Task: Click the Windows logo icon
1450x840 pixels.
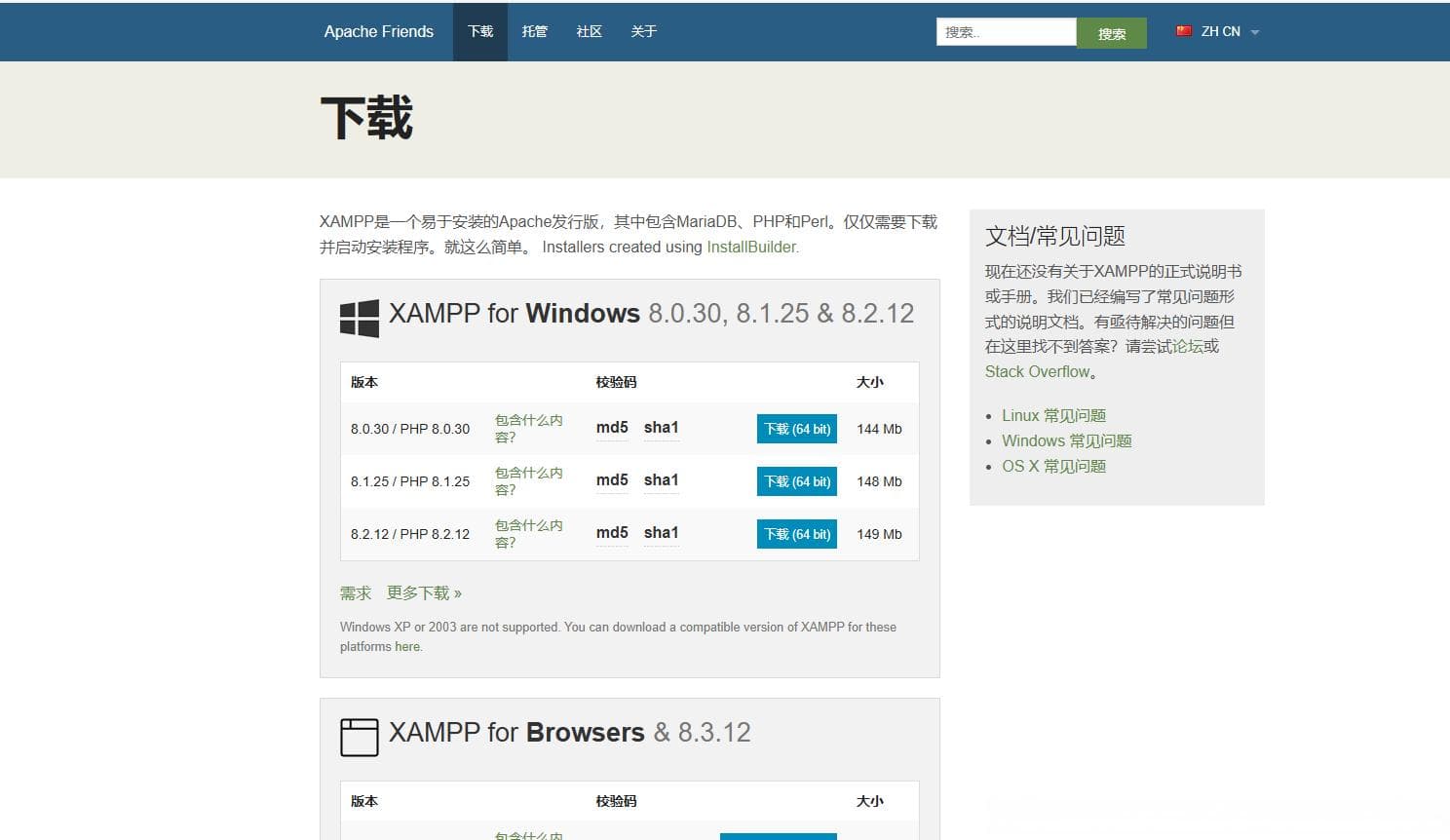Action: pyautogui.click(x=359, y=318)
